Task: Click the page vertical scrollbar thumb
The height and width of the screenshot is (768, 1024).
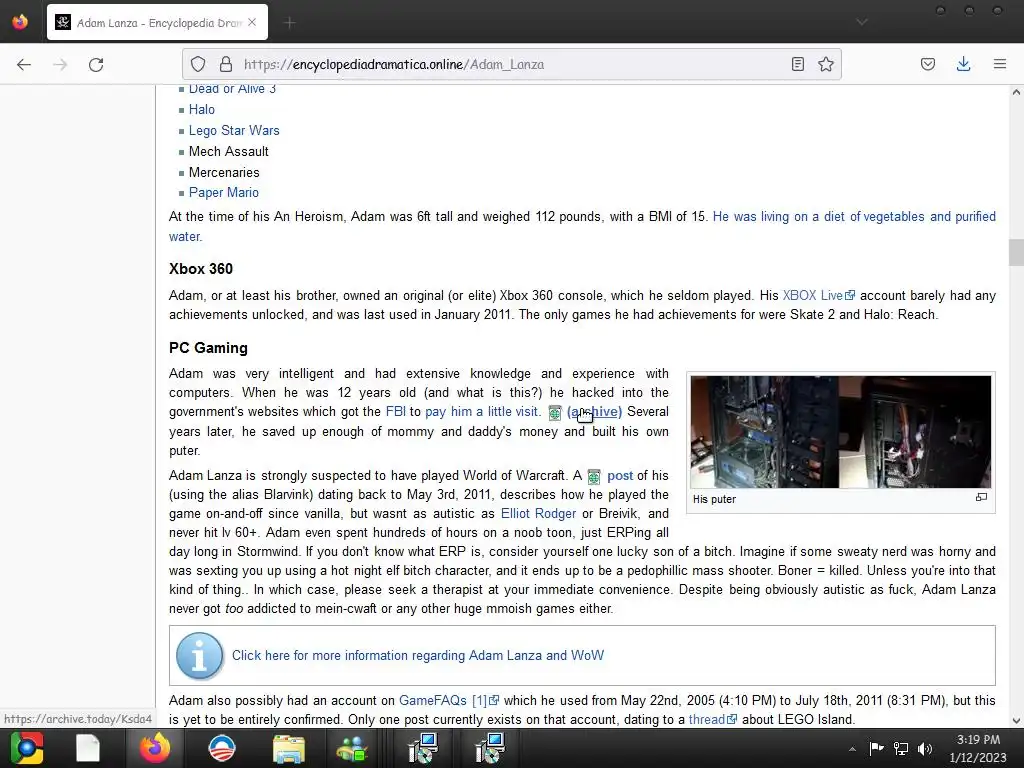Action: click(x=1016, y=253)
